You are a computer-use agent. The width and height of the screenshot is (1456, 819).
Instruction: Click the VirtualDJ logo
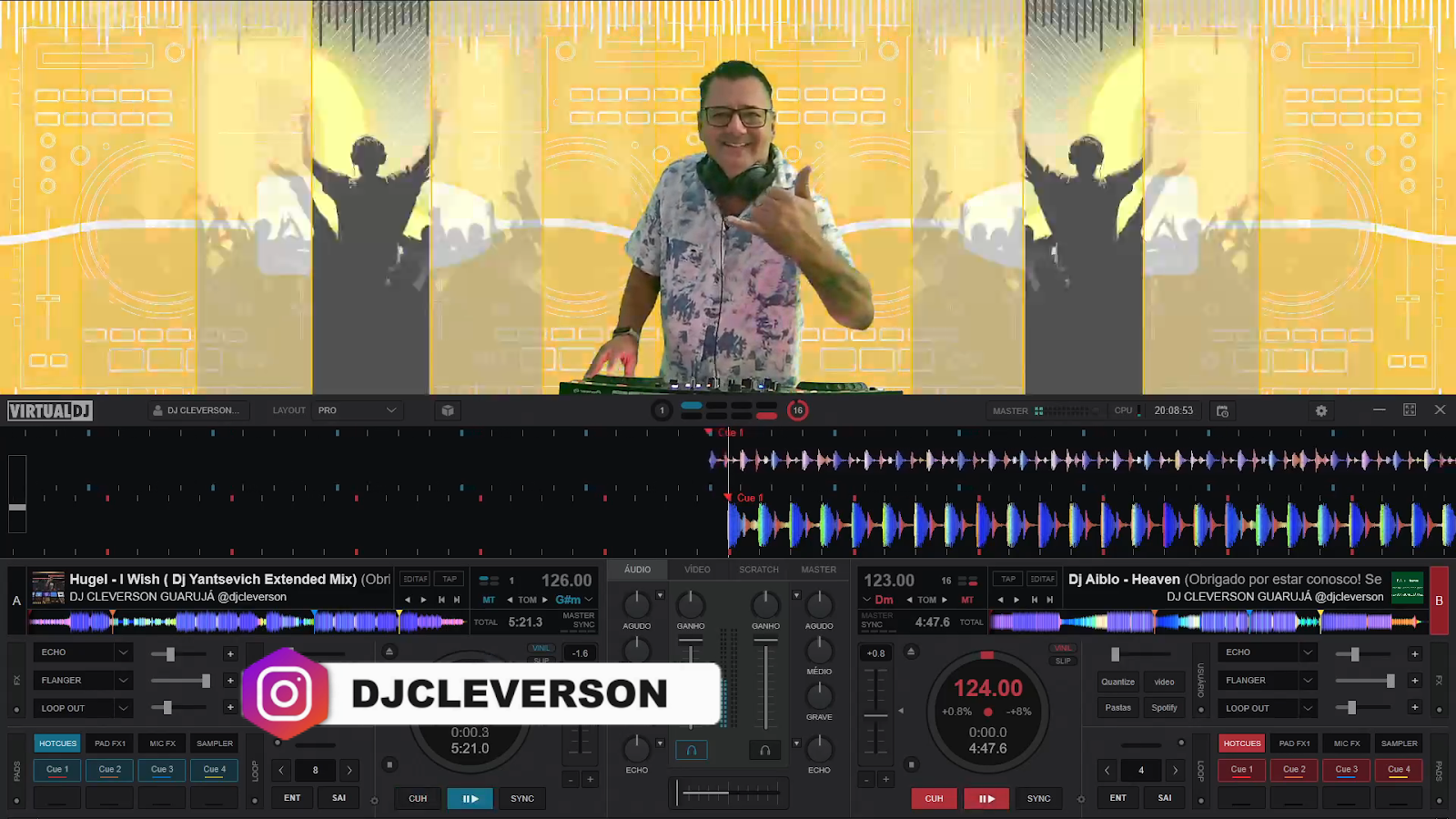tap(50, 410)
